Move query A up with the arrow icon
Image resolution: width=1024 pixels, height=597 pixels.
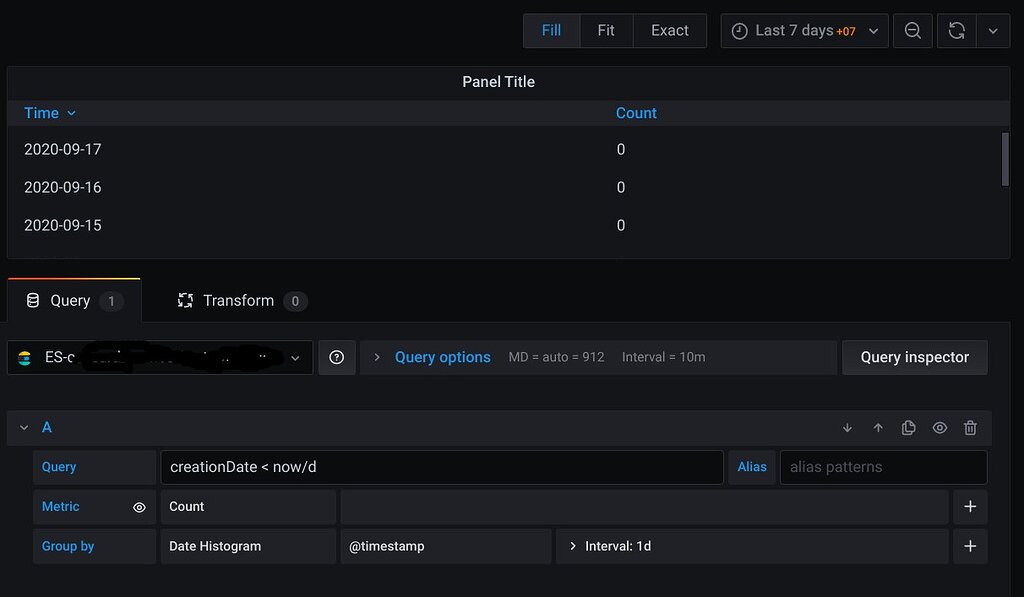point(877,427)
